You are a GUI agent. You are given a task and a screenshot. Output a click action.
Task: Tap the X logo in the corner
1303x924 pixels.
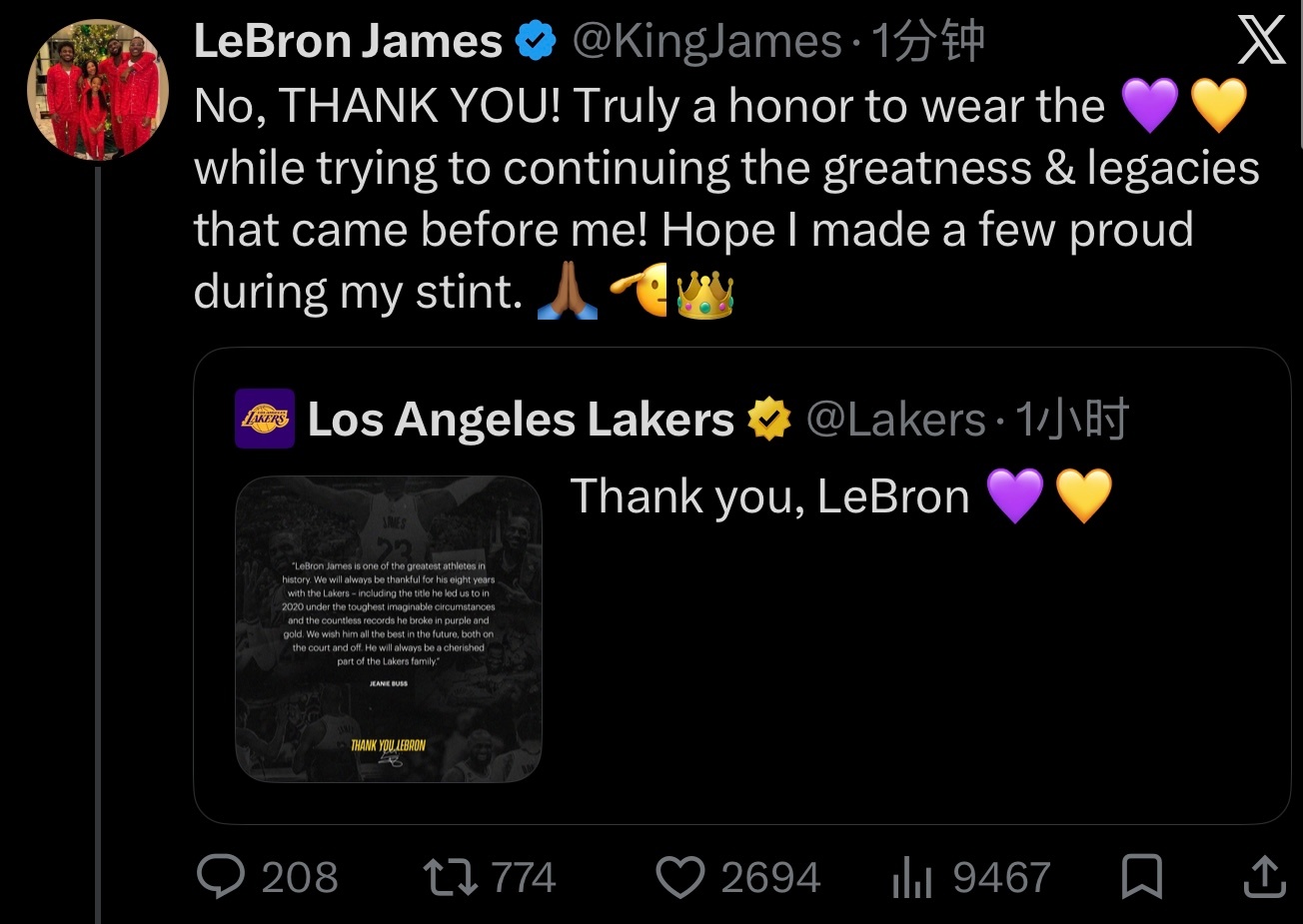[x=1261, y=42]
